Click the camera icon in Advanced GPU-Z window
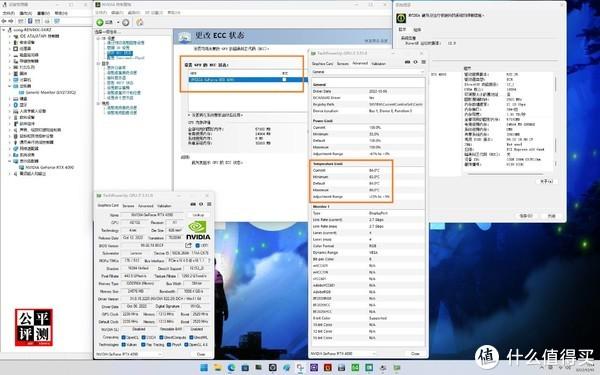Viewport: 600px width, 375px height. [407, 62]
